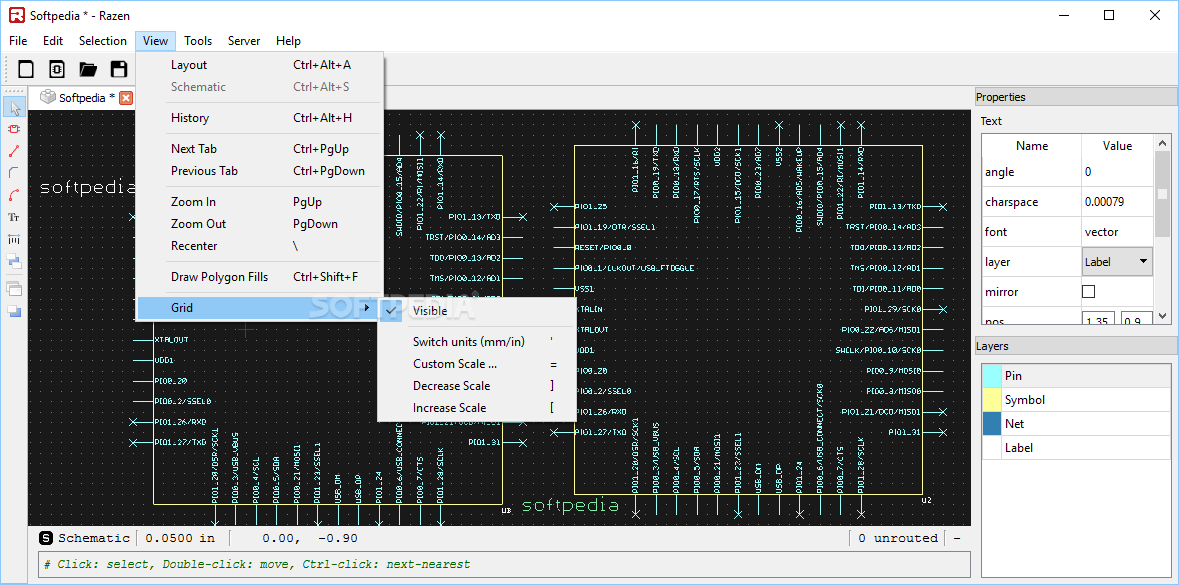
Task: Click the Value column header
Action: point(1117,146)
